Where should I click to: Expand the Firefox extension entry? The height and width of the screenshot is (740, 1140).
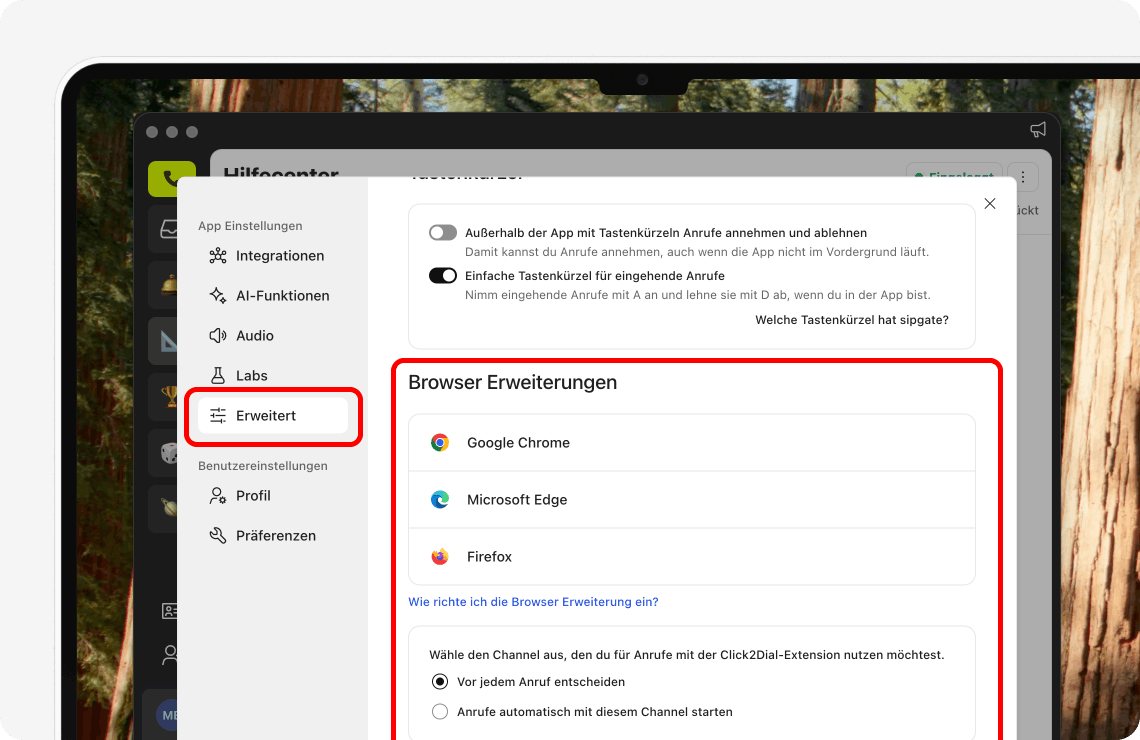pyautogui.click(x=690, y=557)
